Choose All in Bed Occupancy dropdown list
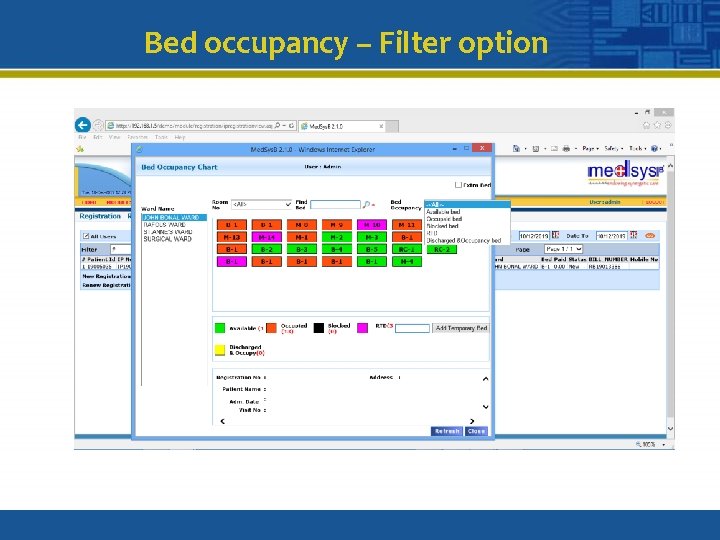The height and width of the screenshot is (540, 720). click(x=467, y=204)
